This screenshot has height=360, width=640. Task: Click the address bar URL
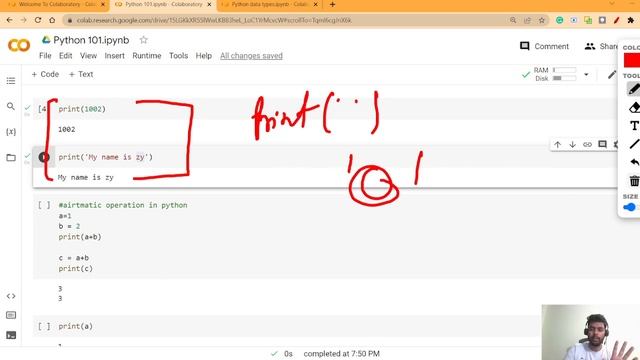[x=214, y=20]
